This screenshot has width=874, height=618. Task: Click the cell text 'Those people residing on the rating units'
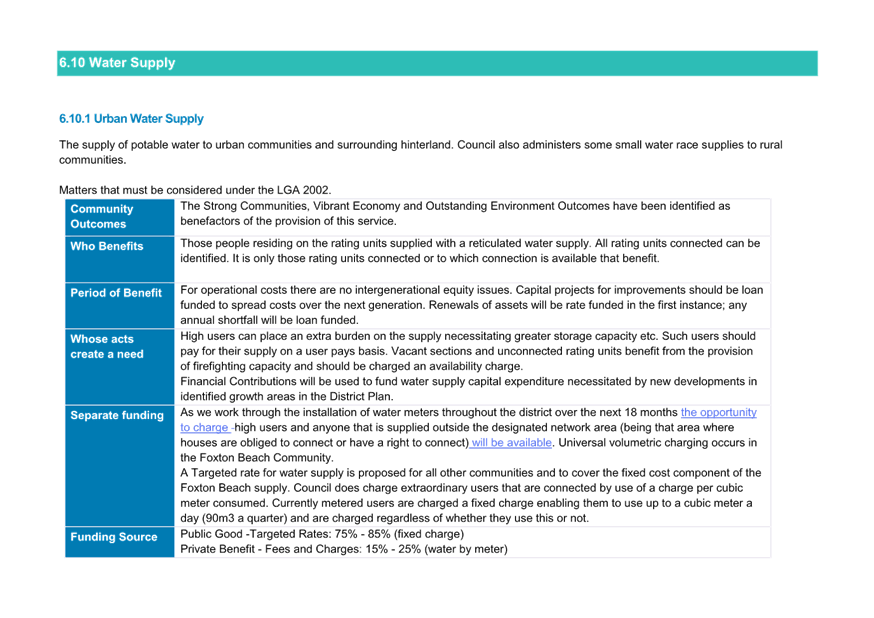click(470, 251)
